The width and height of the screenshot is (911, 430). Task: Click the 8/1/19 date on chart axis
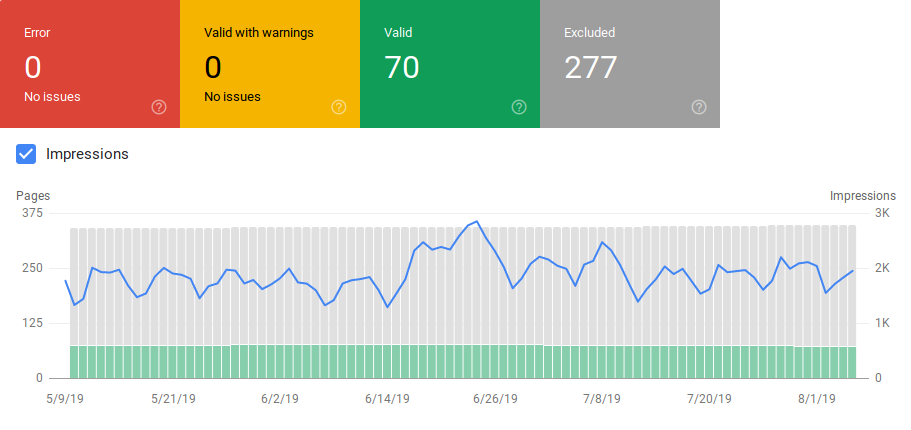click(x=814, y=399)
